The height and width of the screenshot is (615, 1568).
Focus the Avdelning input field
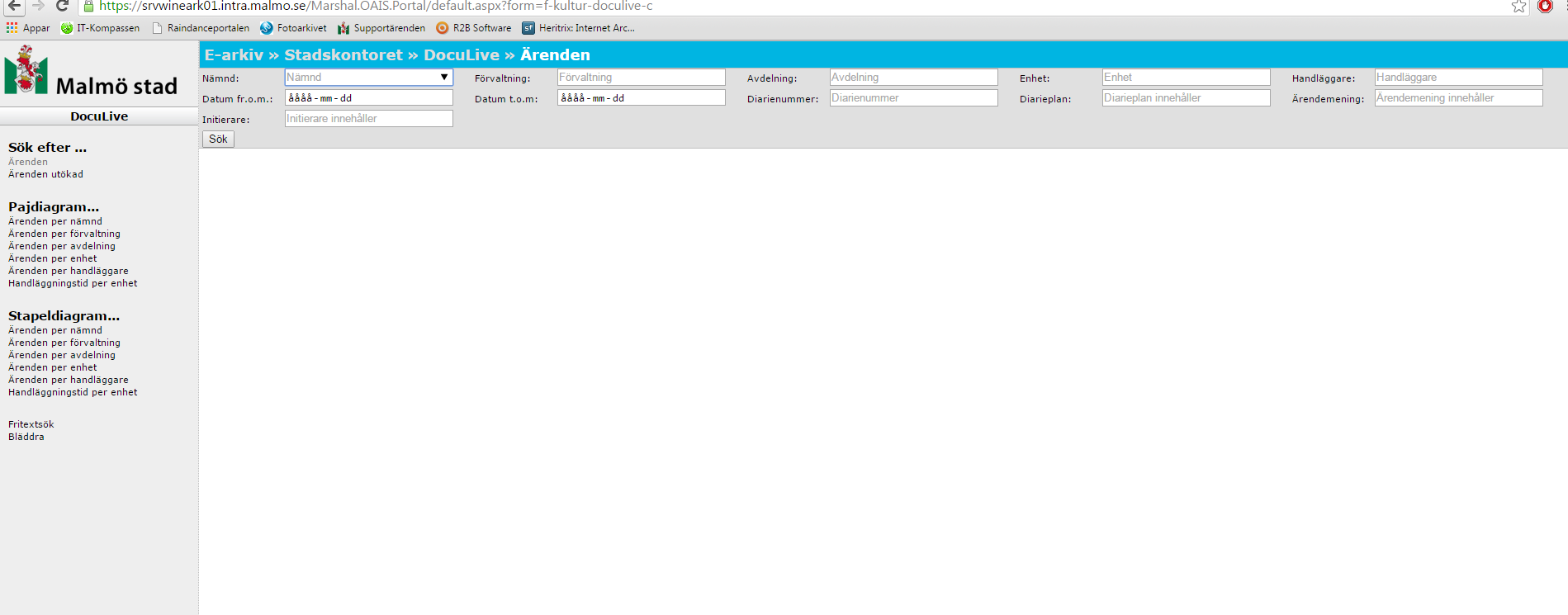(914, 77)
